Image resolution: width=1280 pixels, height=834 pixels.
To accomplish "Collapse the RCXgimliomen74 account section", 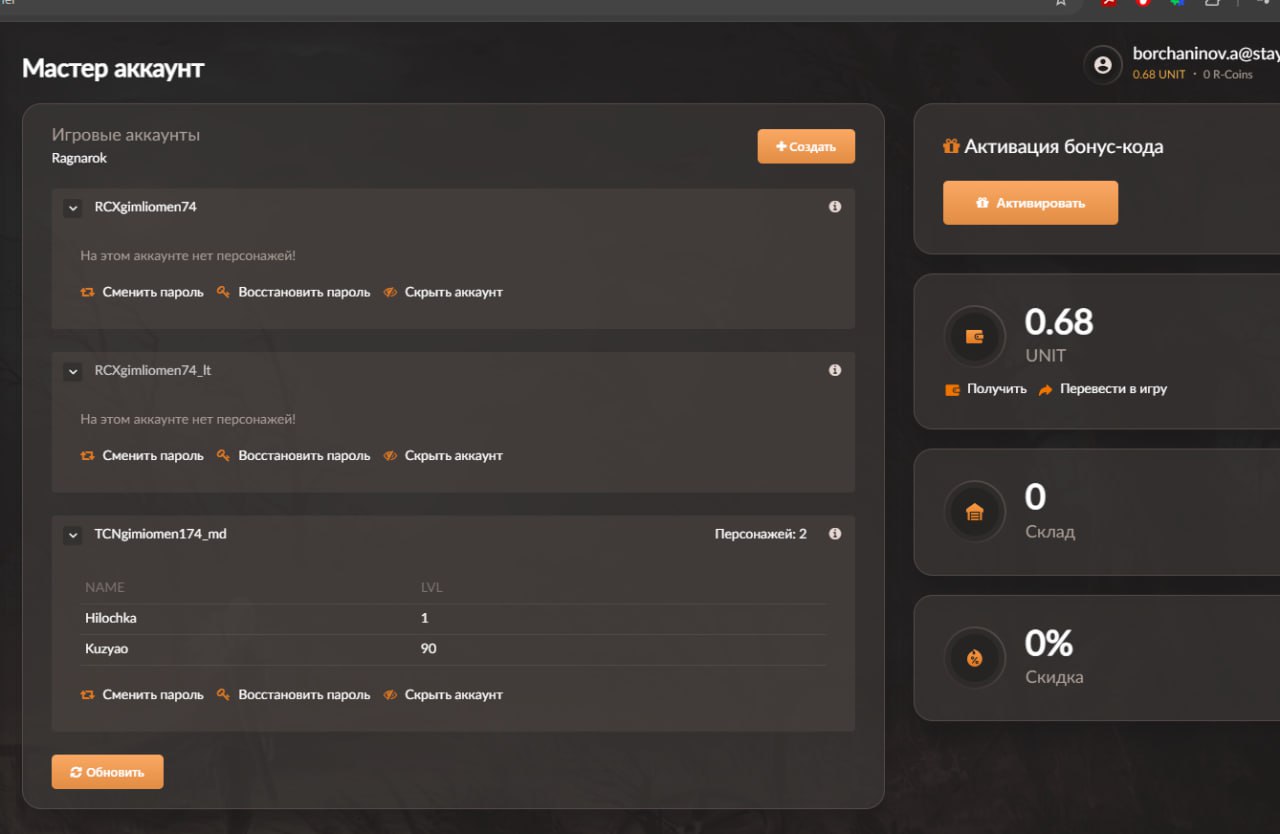I will (72, 208).
